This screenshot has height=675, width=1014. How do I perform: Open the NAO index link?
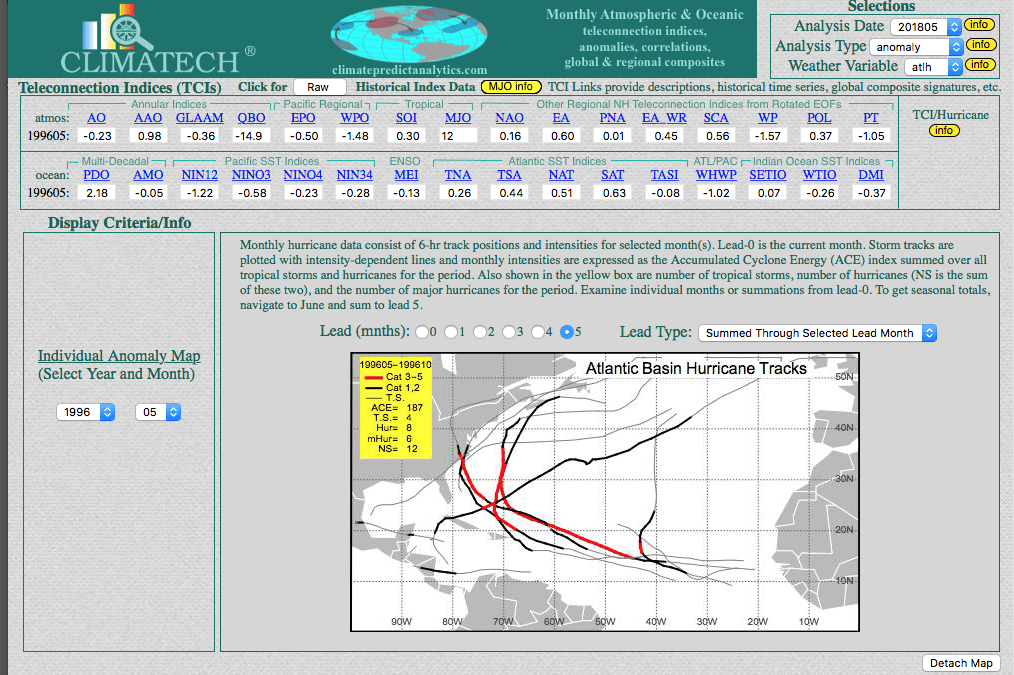[509, 118]
